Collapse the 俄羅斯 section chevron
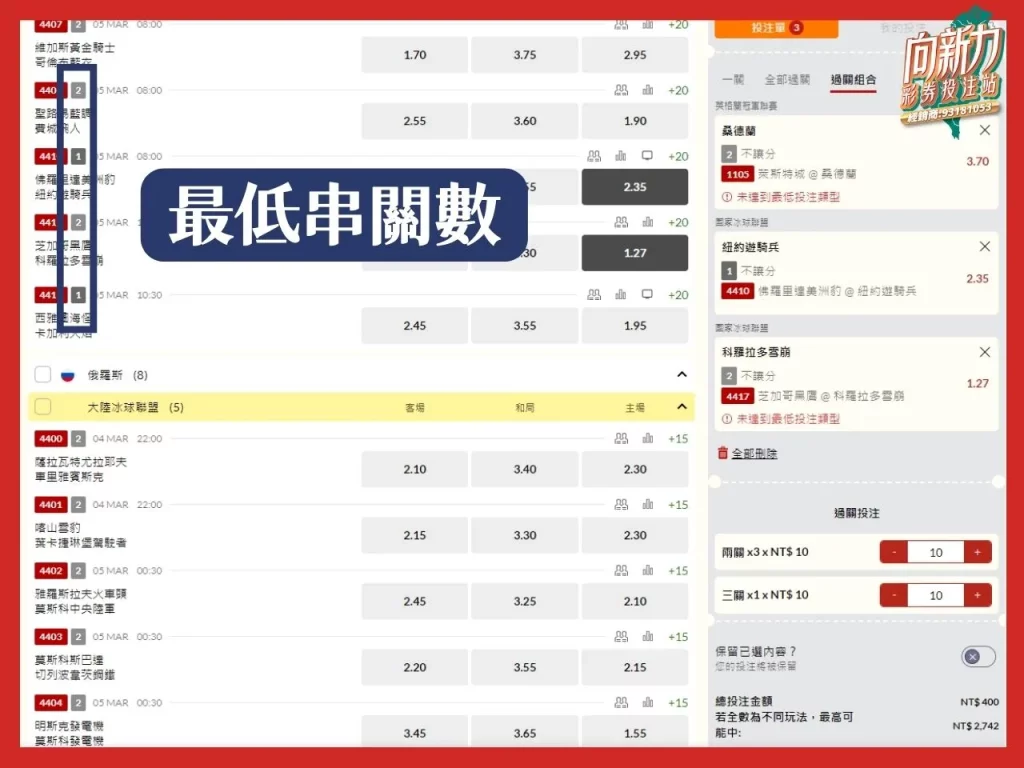Viewport: 1024px width, 768px height. click(682, 375)
